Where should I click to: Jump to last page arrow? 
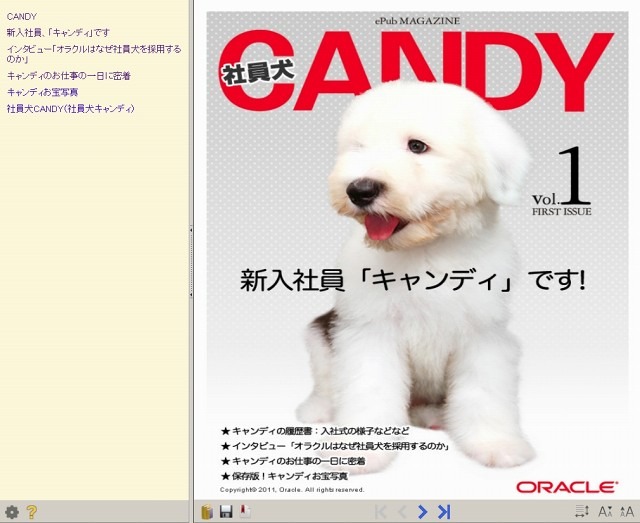[x=444, y=512]
